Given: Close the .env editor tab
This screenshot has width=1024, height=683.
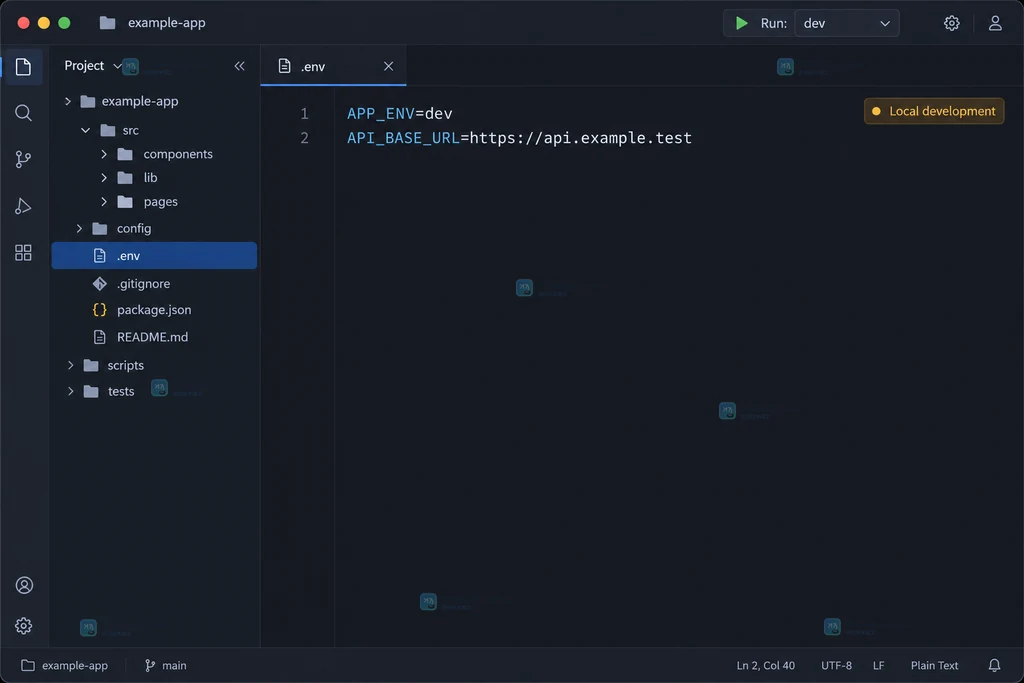Looking at the screenshot, I should click(x=388, y=66).
